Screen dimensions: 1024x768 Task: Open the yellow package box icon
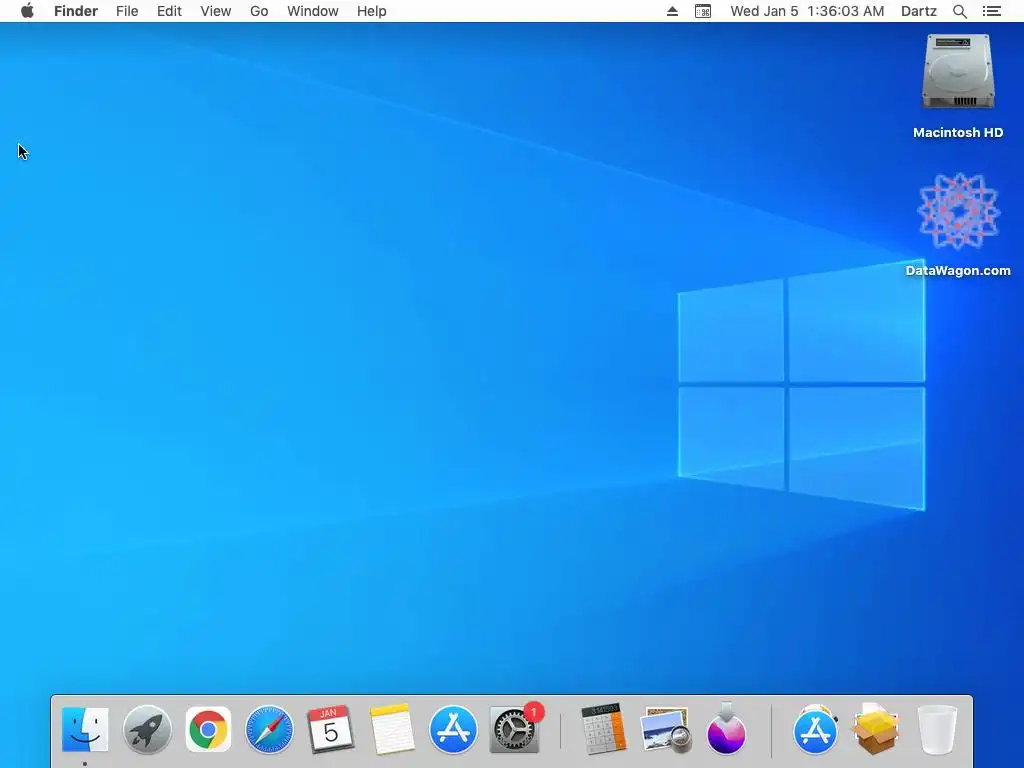tap(876, 729)
